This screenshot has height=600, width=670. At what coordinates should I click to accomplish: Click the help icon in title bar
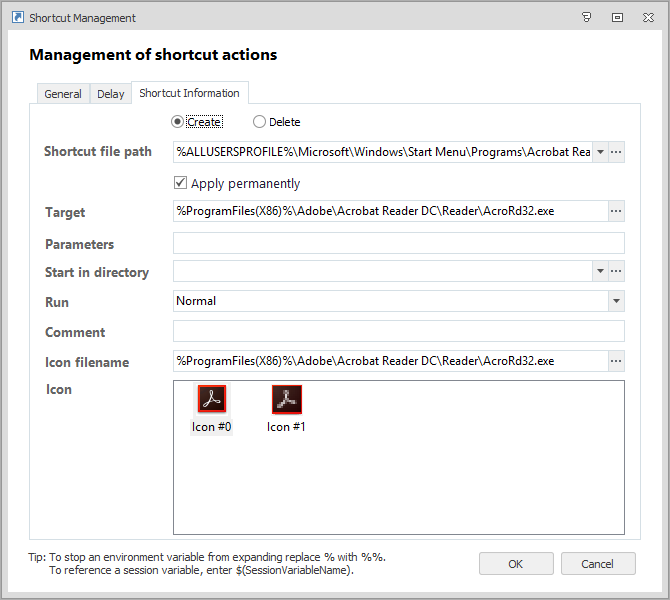pos(586,17)
